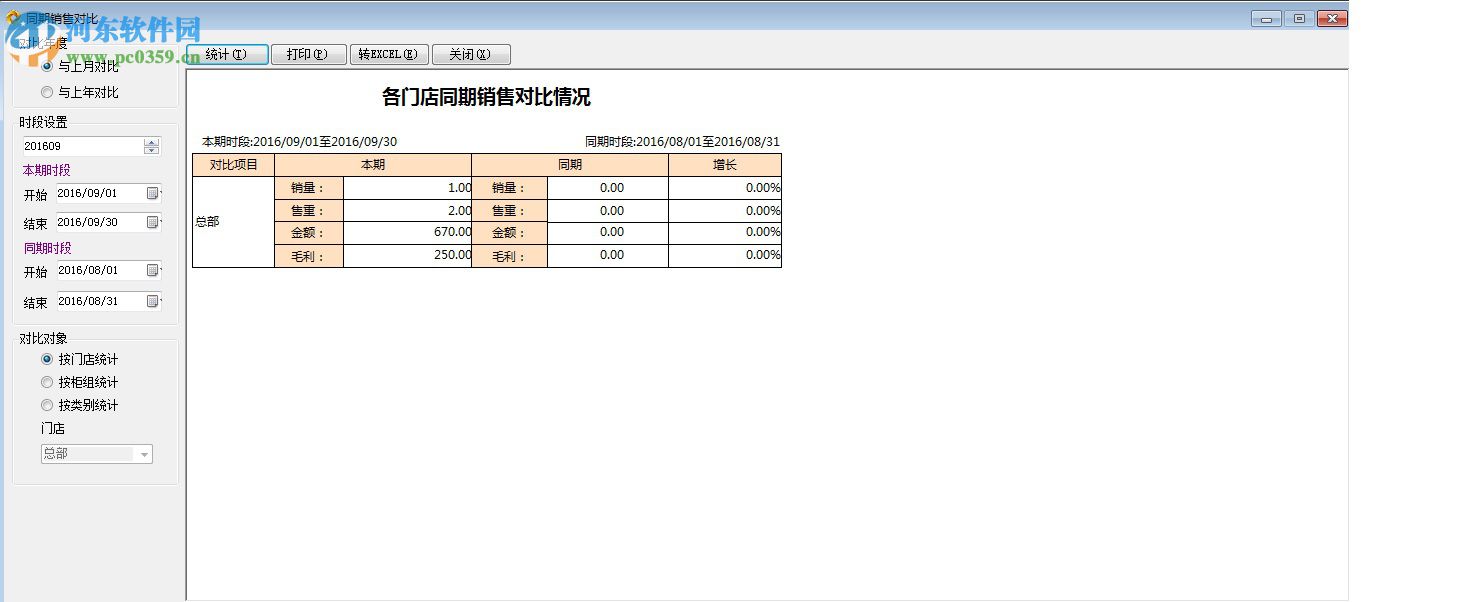Increment the period with the 201609 up arrow

(x=151, y=141)
